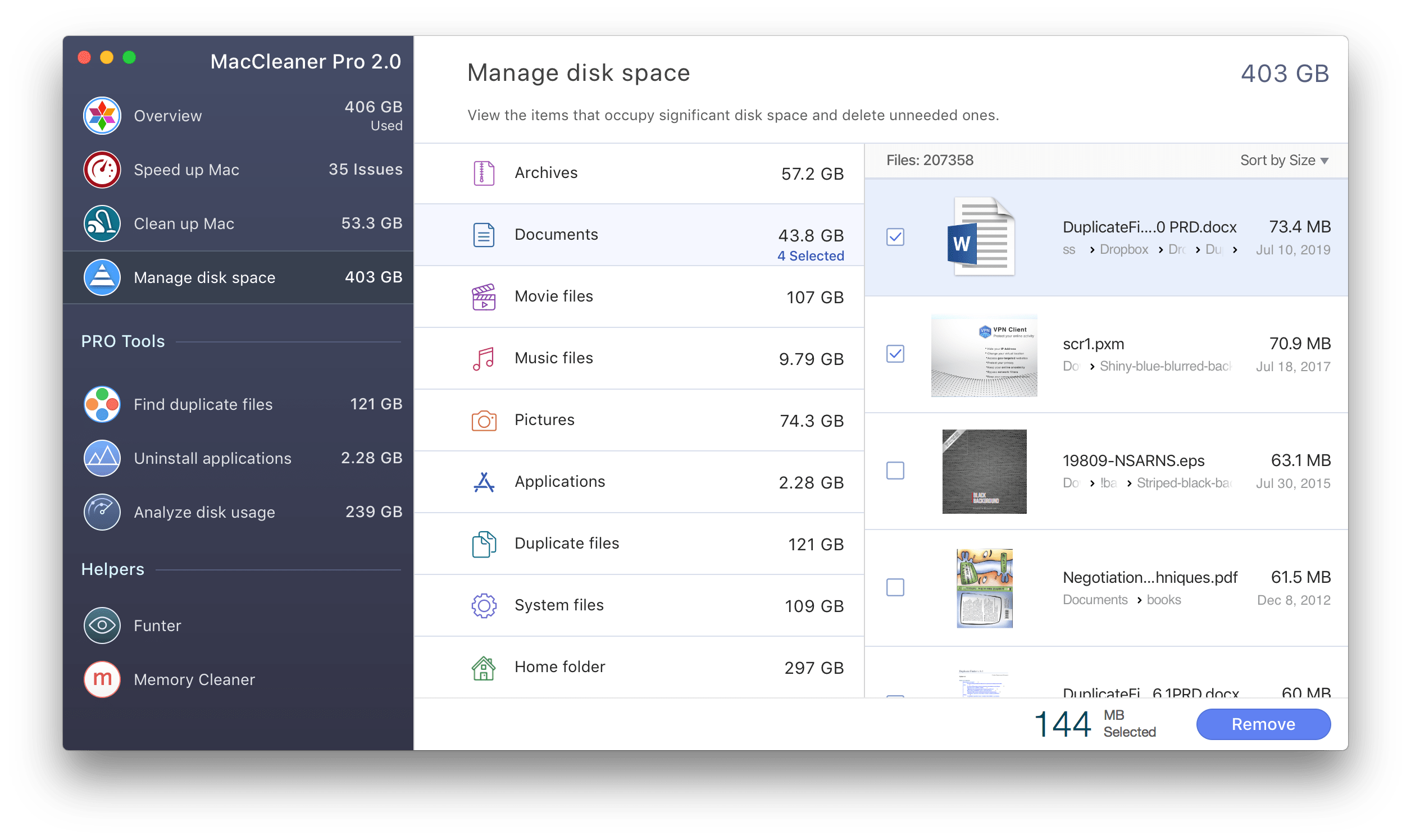The height and width of the screenshot is (840, 1411).
Task: Open Analyze disk usage tool
Action: click(238, 512)
